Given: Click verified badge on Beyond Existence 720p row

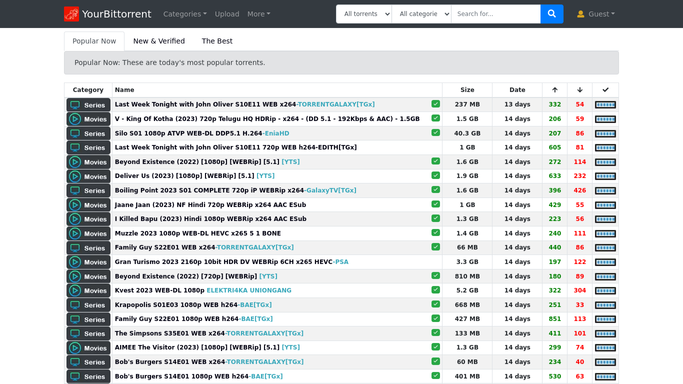Looking at the screenshot, I should (436, 275).
